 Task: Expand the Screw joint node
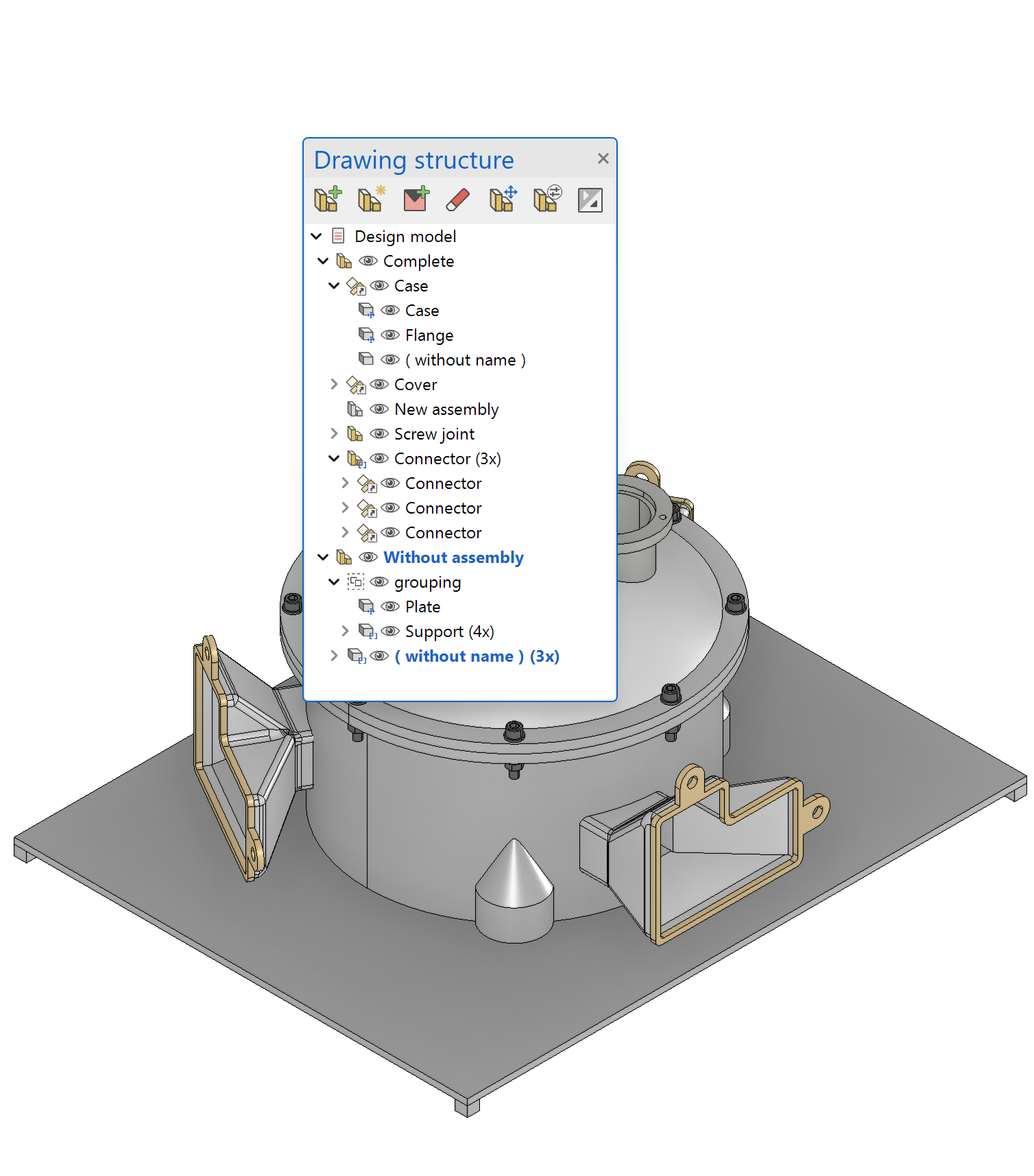tap(334, 434)
